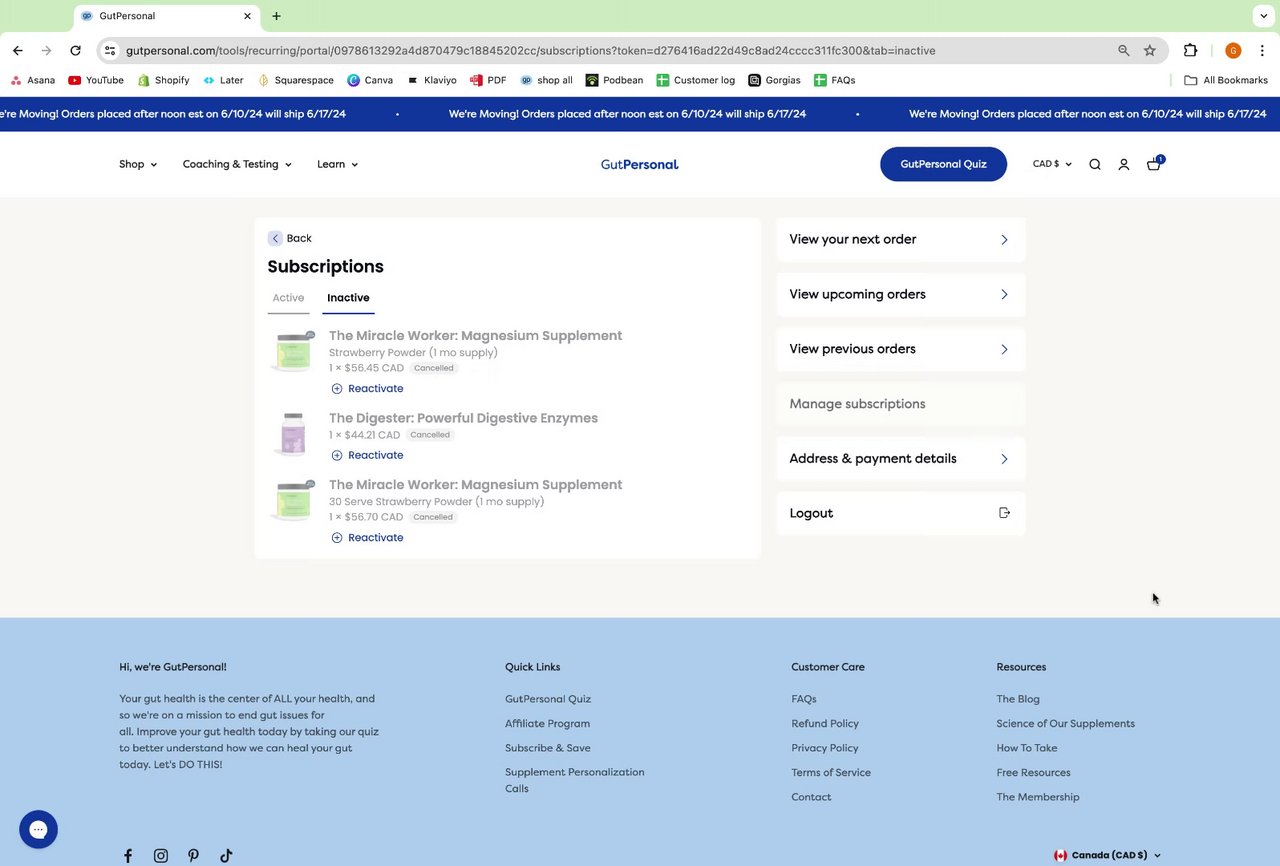
Task: Bookmark this page with the star icon
Action: [x=1150, y=50]
